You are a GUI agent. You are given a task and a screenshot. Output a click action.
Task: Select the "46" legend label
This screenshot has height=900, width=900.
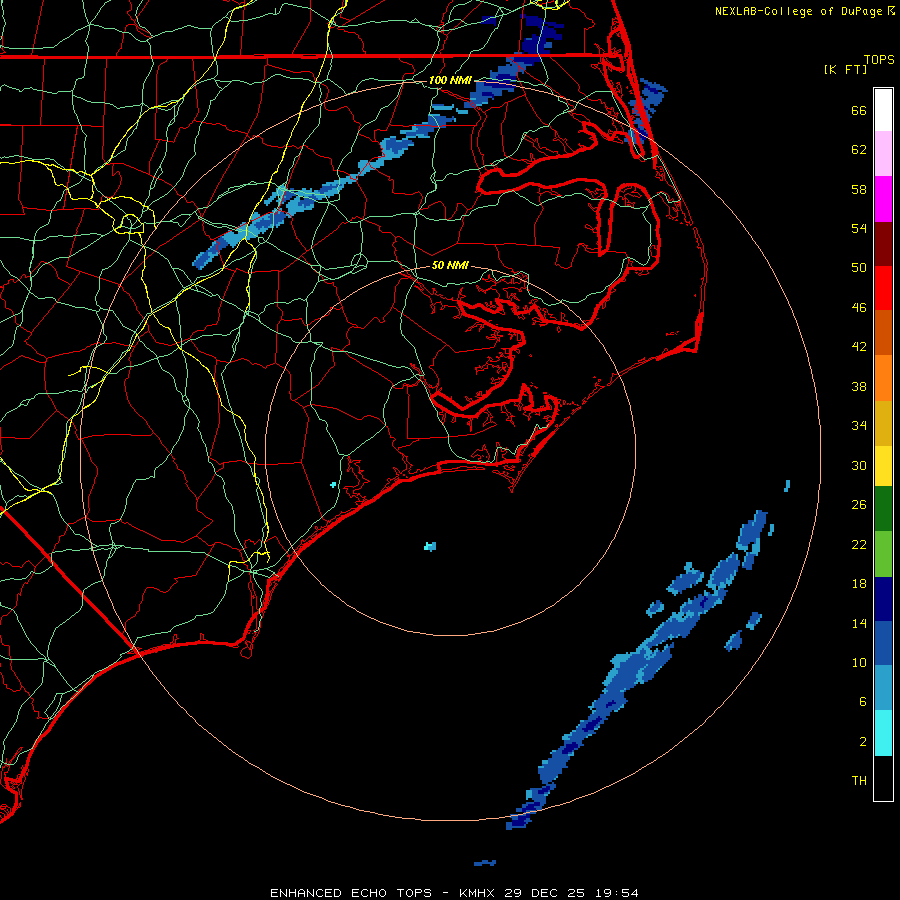[859, 308]
